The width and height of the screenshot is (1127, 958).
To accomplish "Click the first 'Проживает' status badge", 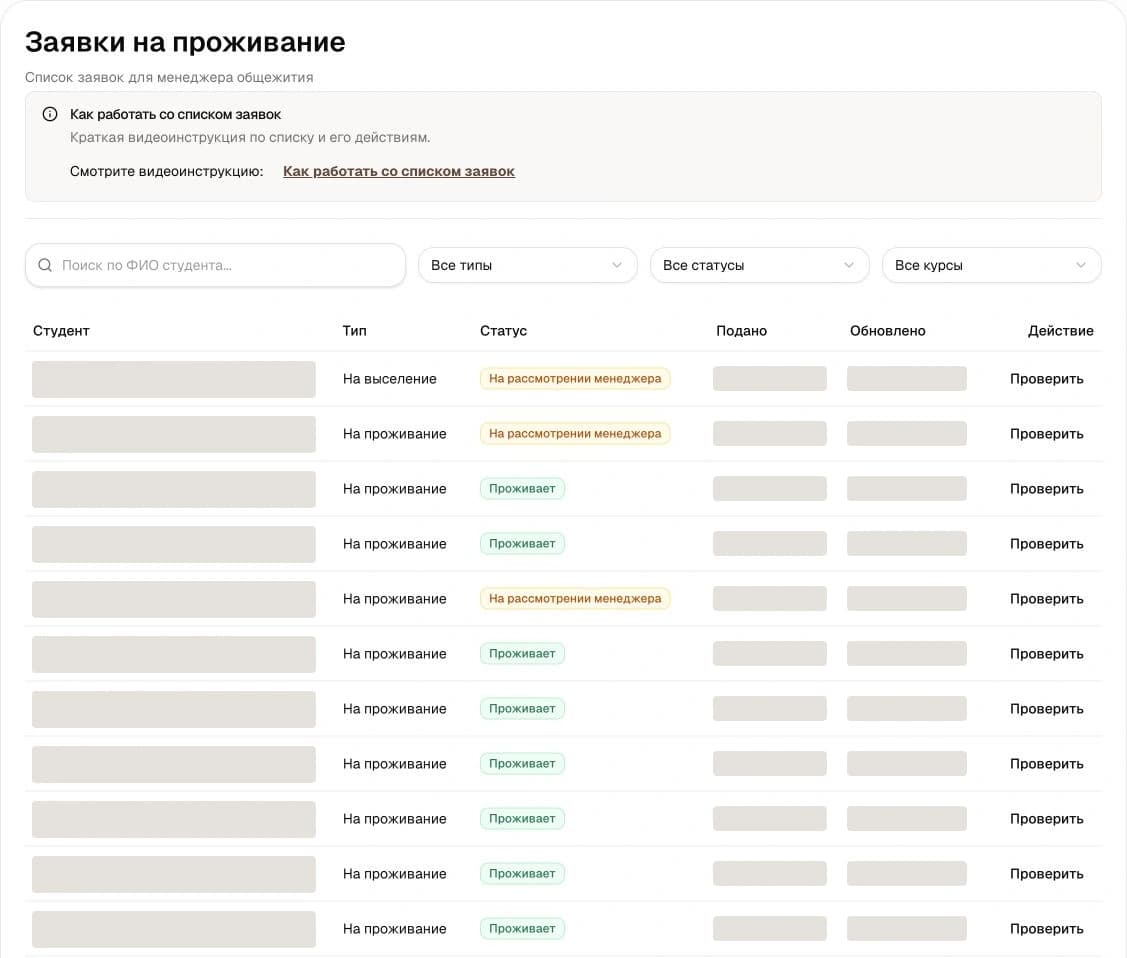I will (x=522, y=489).
